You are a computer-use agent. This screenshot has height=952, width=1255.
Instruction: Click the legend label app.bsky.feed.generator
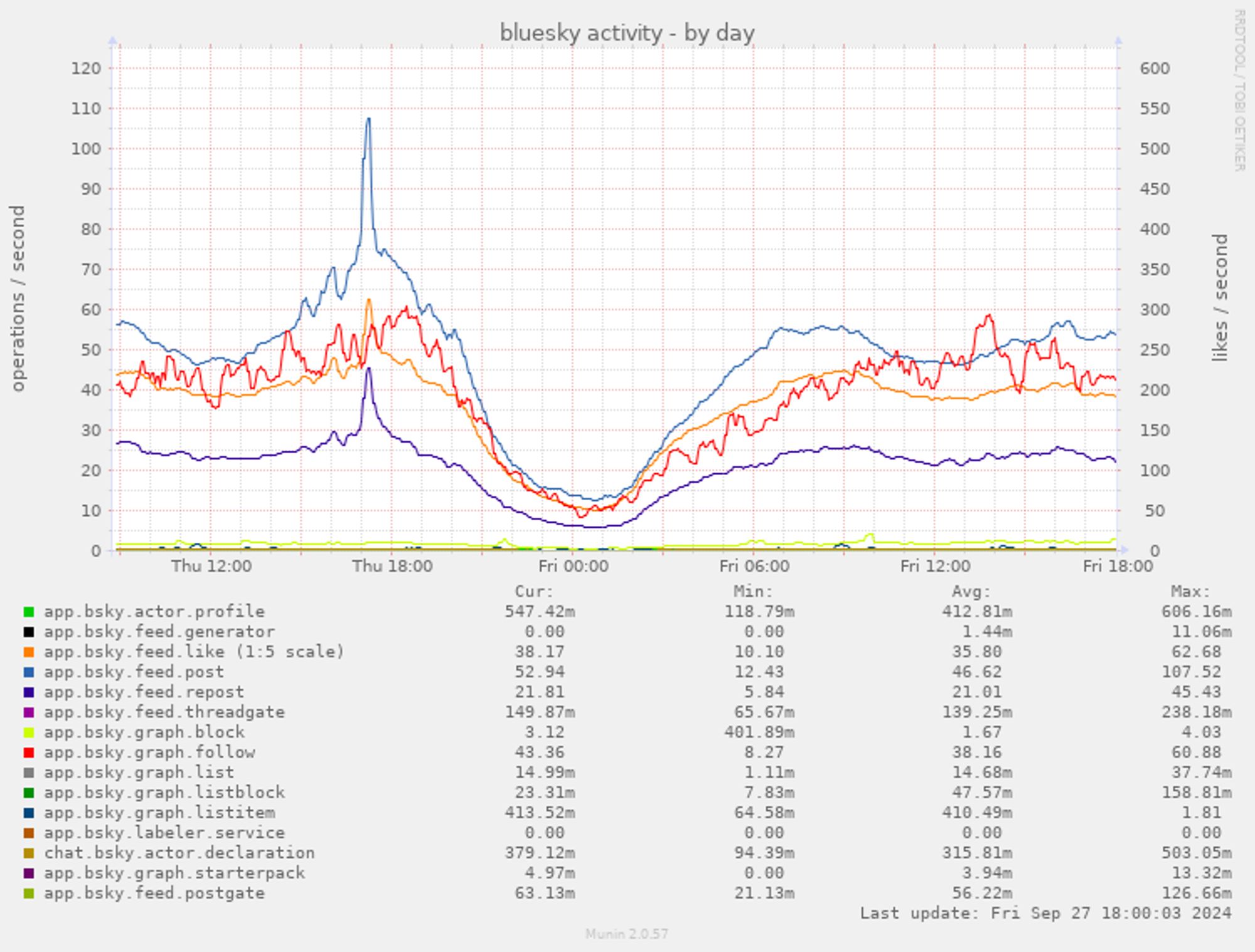159,631
